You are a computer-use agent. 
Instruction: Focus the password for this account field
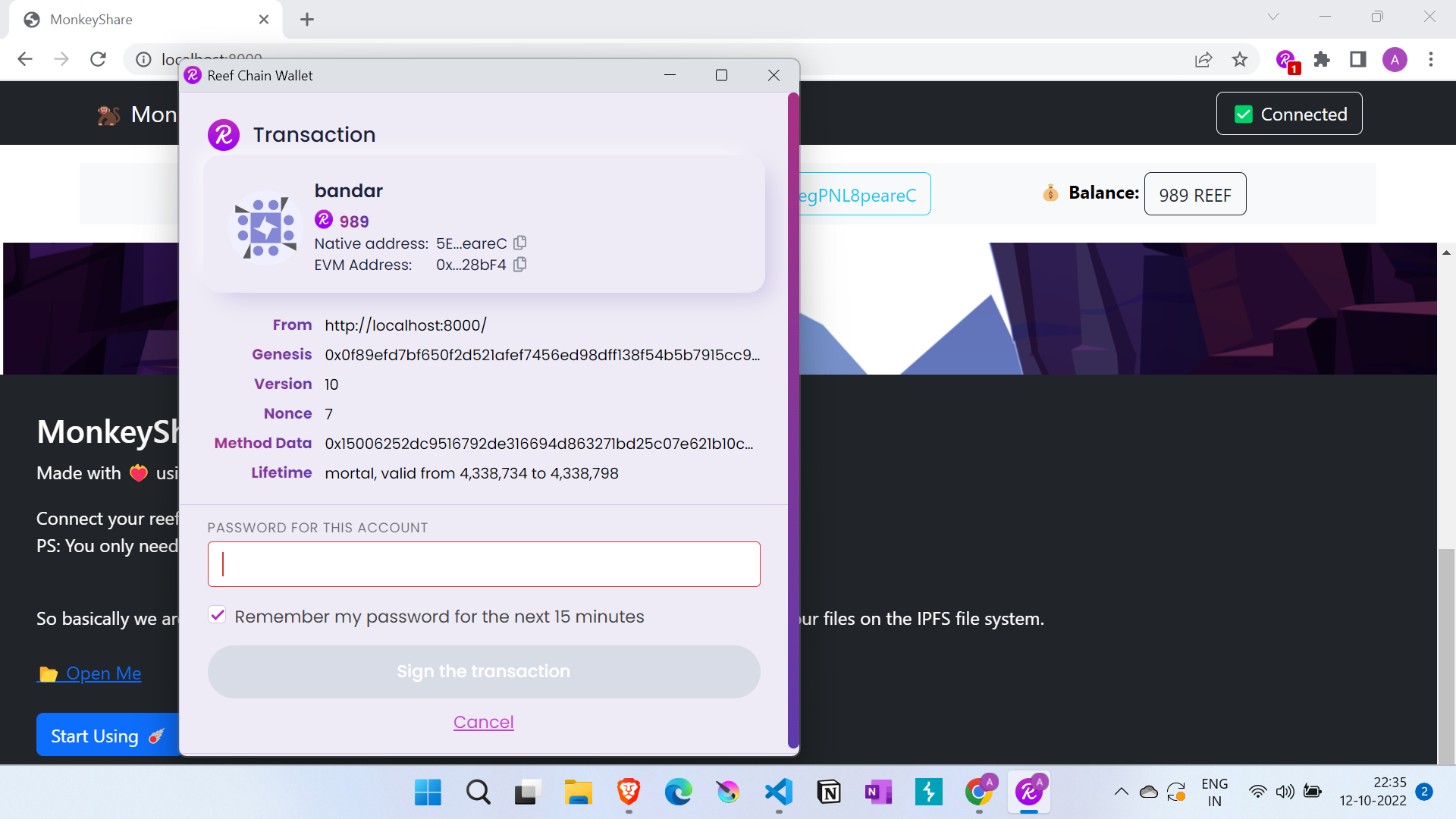pos(483,564)
